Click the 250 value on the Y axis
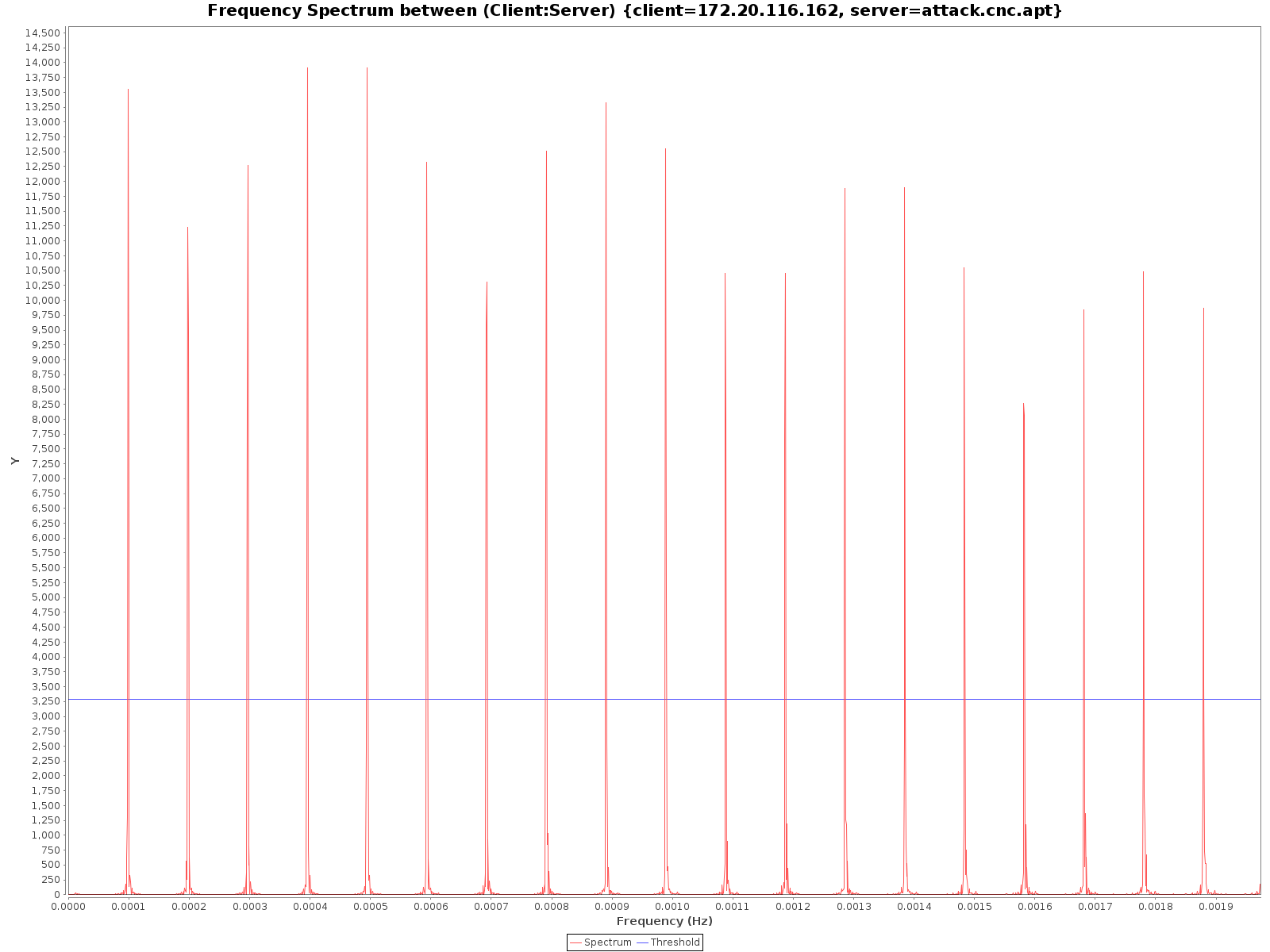Image resolution: width=1270 pixels, height=952 pixels. (x=50, y=880)
